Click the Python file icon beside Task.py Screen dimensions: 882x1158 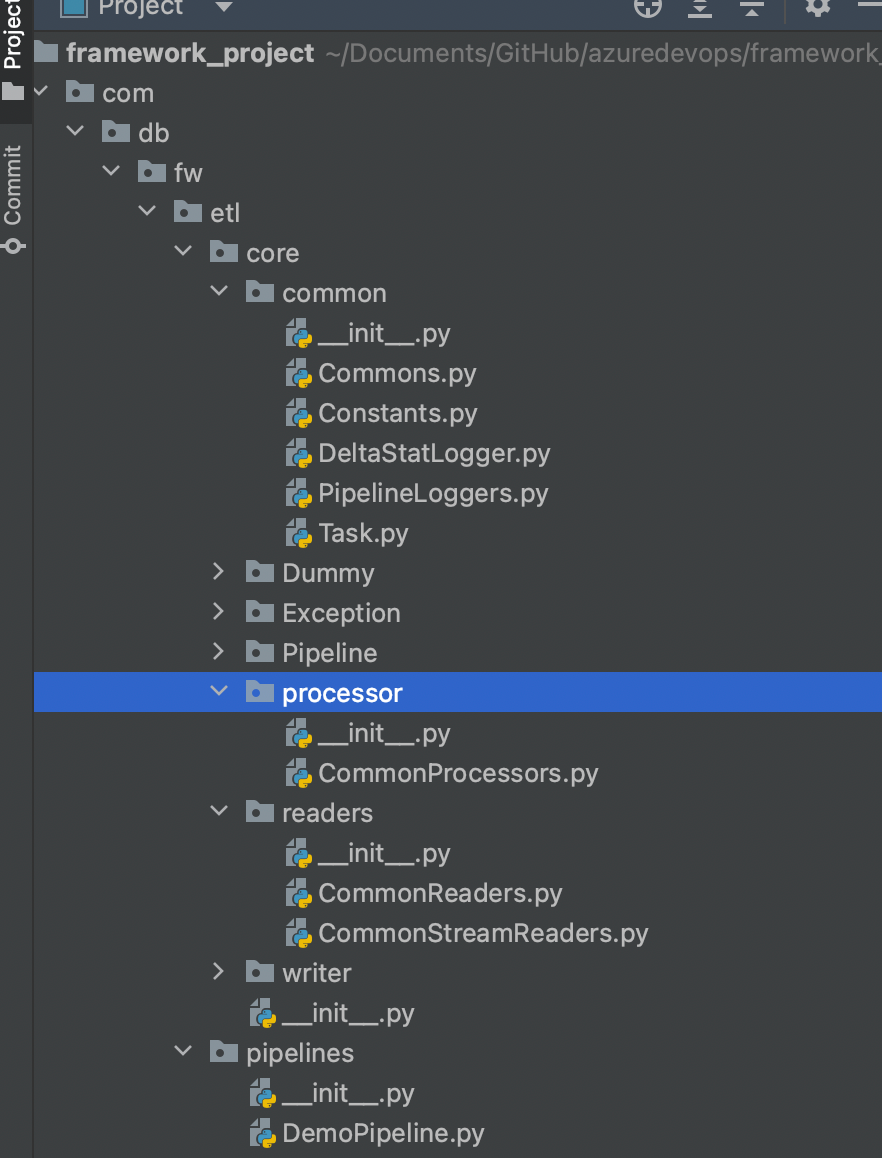(x=297, y=533)
